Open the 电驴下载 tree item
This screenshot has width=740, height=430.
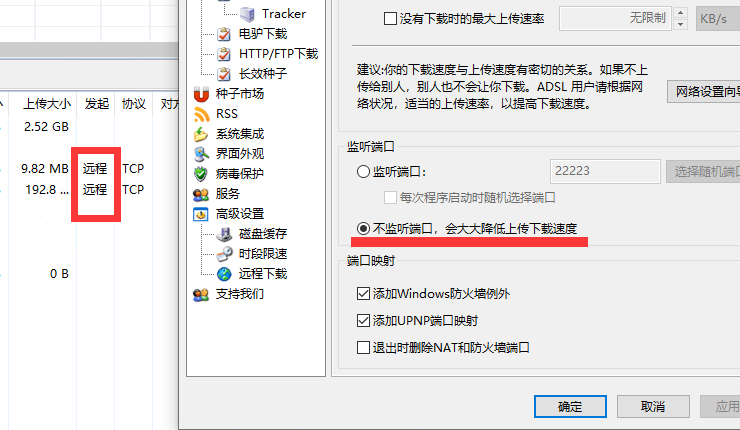click(x=263, y=34)
